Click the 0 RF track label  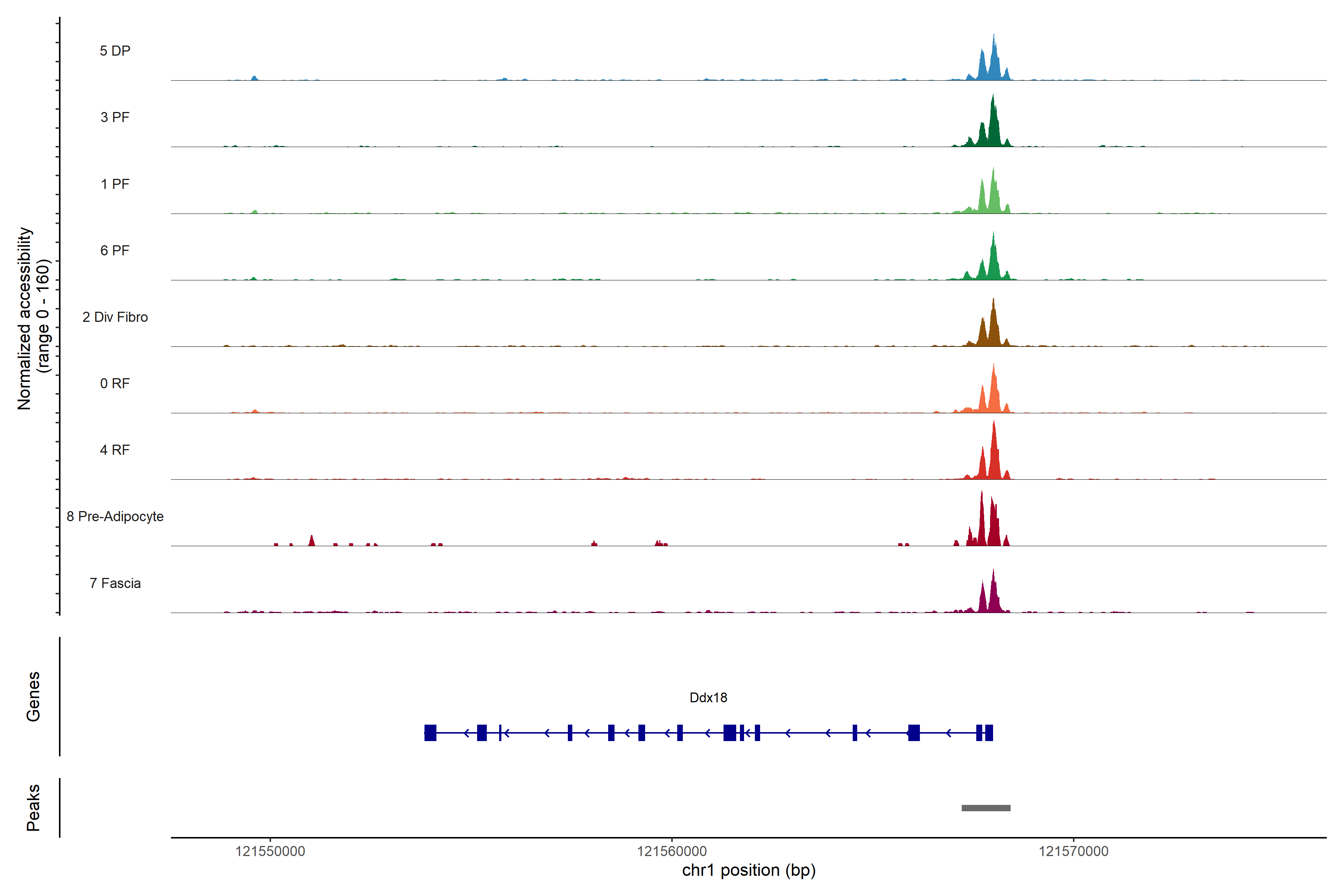(115, 383)
